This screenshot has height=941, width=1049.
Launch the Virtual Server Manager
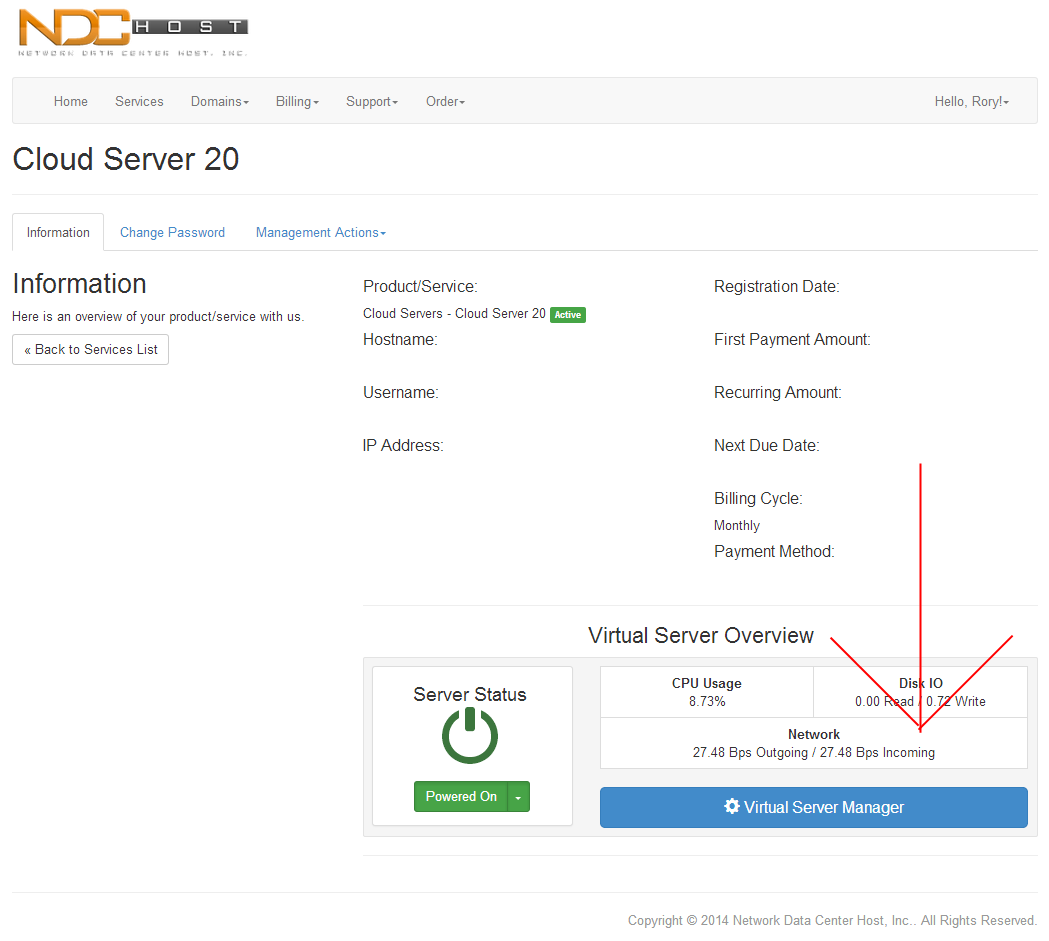pos(813,807)
